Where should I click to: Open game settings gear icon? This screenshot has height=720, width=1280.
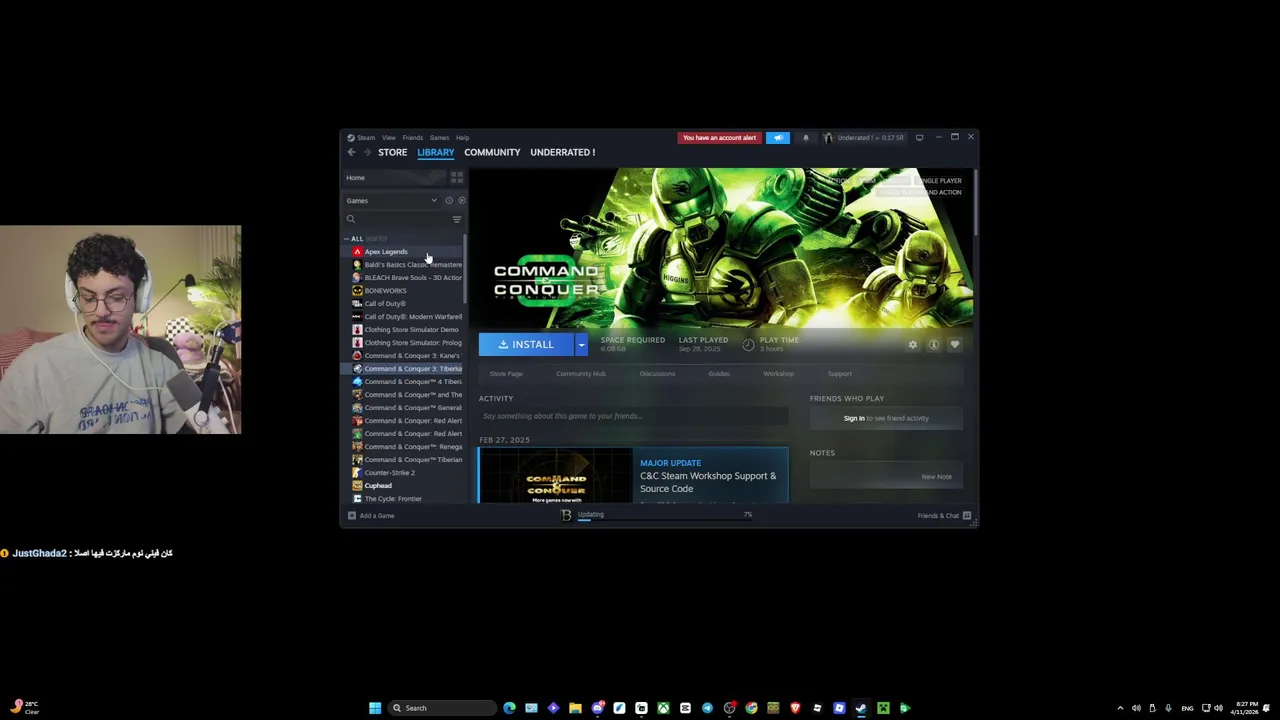click(912, 344)
